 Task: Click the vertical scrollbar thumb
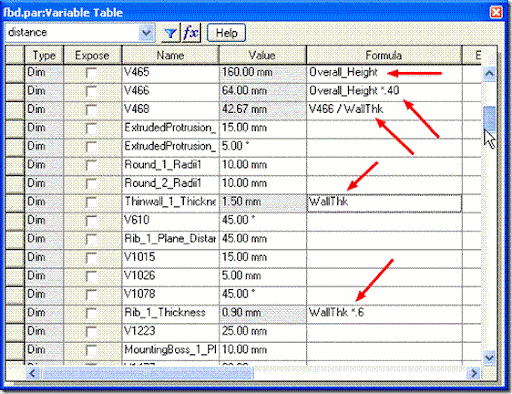[x=489, y=118]
